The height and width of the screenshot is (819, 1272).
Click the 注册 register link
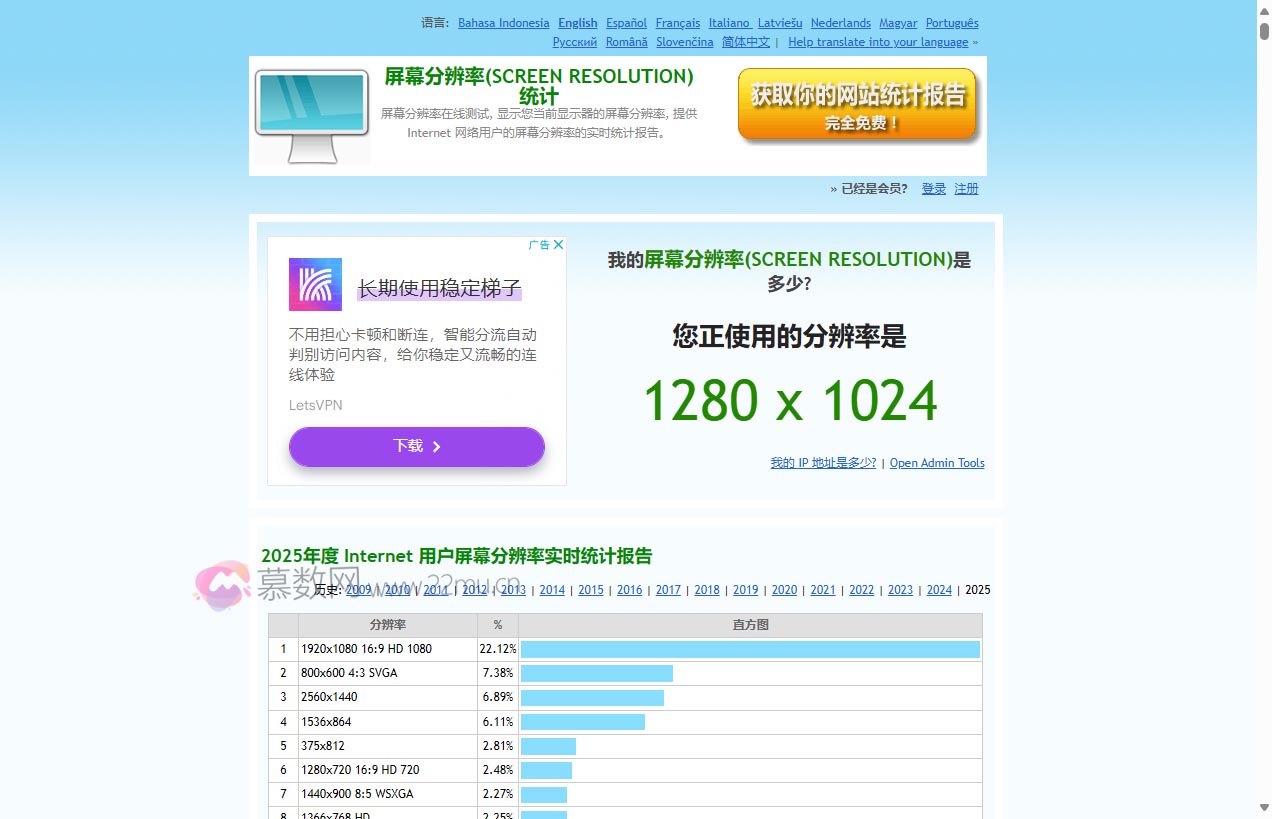click(966, 188)
